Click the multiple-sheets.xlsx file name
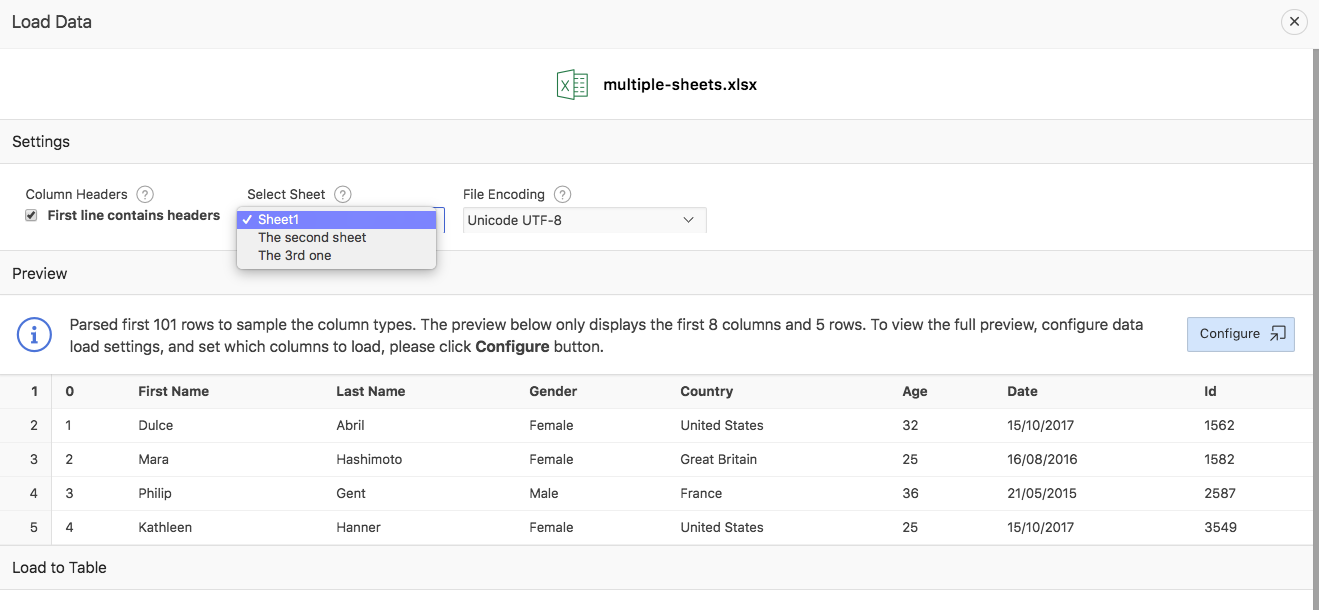 [x=680, y=85]
